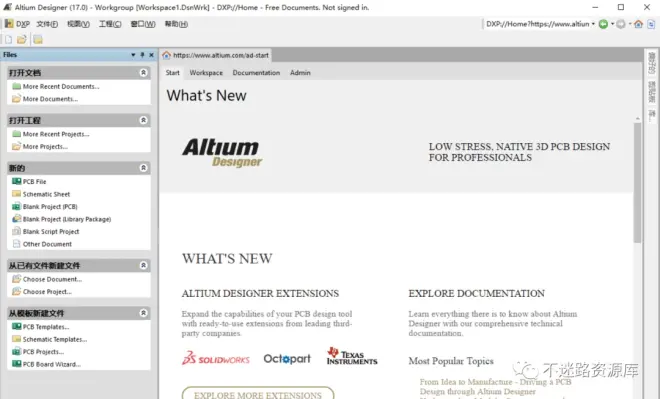The width and height of the screenshot is (660, 399).
Task: Click the SolidWorks extension logo
Action: [x=216, y=358]
